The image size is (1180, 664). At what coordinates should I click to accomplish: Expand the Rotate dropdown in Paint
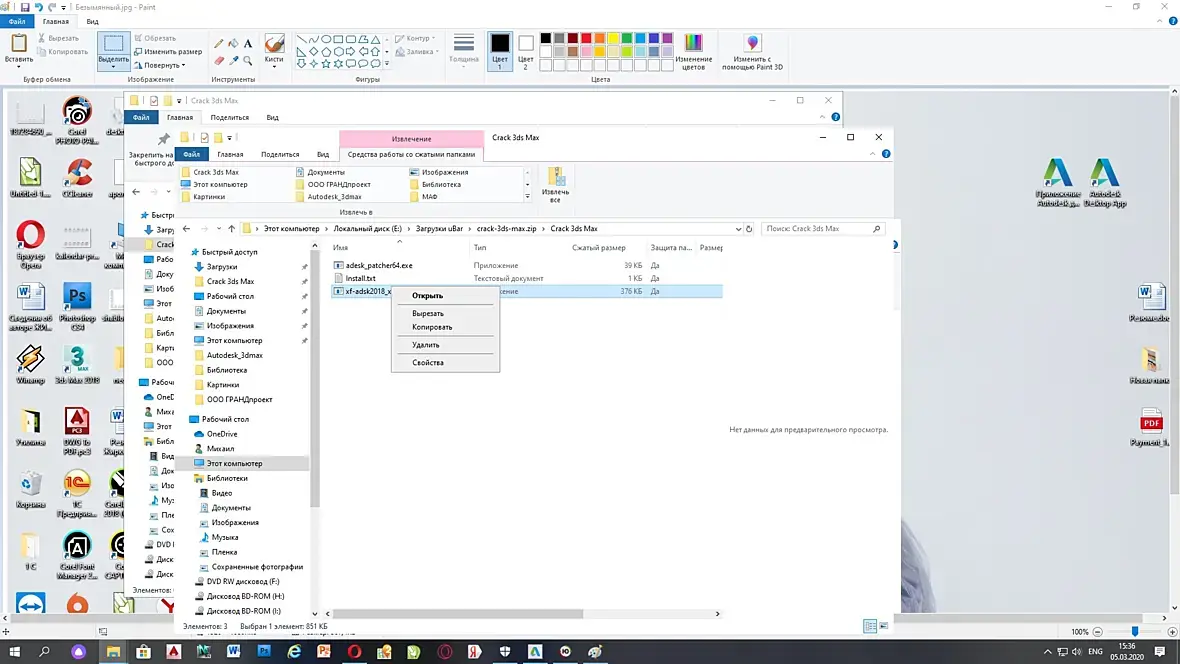point(160,65)
